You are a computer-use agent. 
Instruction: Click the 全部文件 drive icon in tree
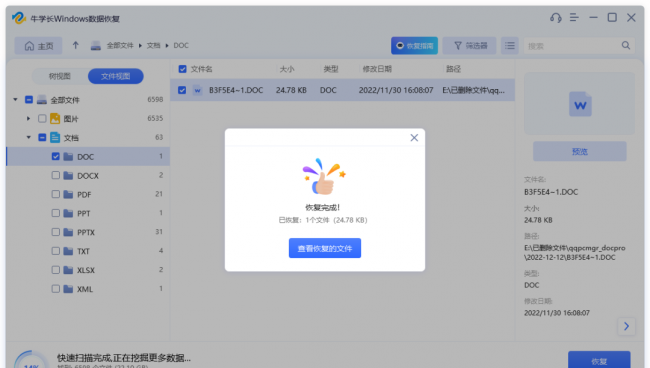click(x=42, y=100)
